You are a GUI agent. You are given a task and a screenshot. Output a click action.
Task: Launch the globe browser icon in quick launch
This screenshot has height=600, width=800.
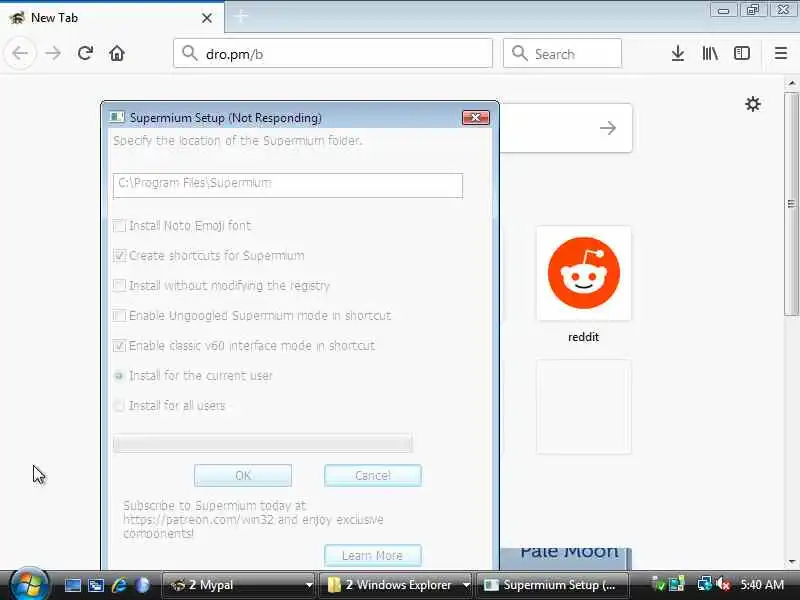[x=142, y=585]
